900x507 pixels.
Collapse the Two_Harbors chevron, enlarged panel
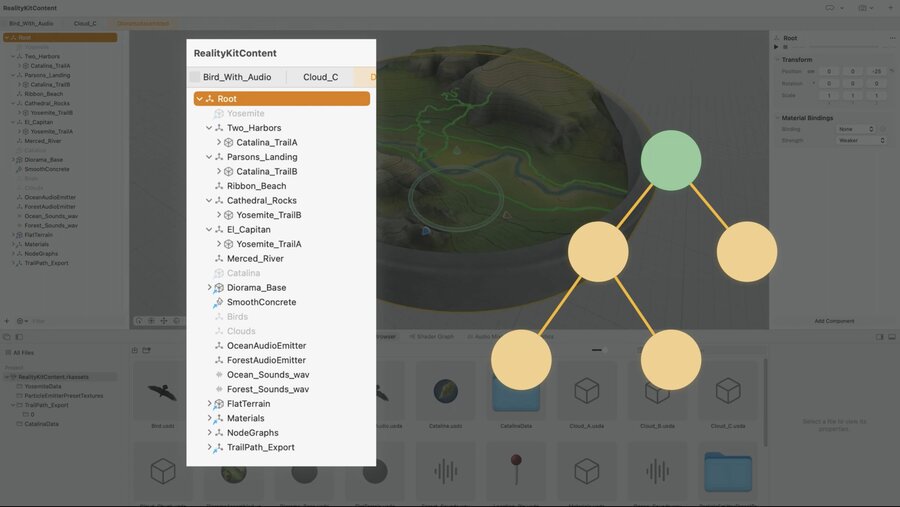click(209, 128)
